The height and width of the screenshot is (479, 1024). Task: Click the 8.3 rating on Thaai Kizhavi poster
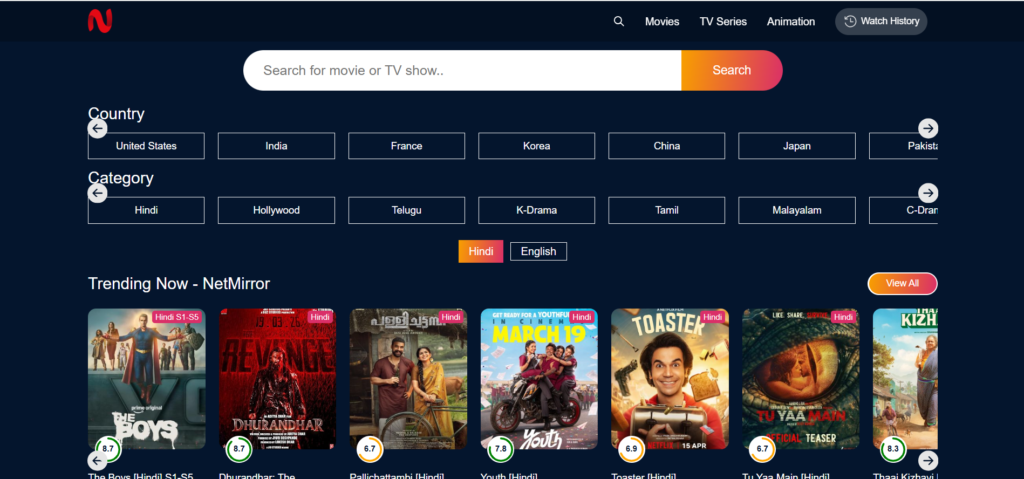tap(893, 449)
